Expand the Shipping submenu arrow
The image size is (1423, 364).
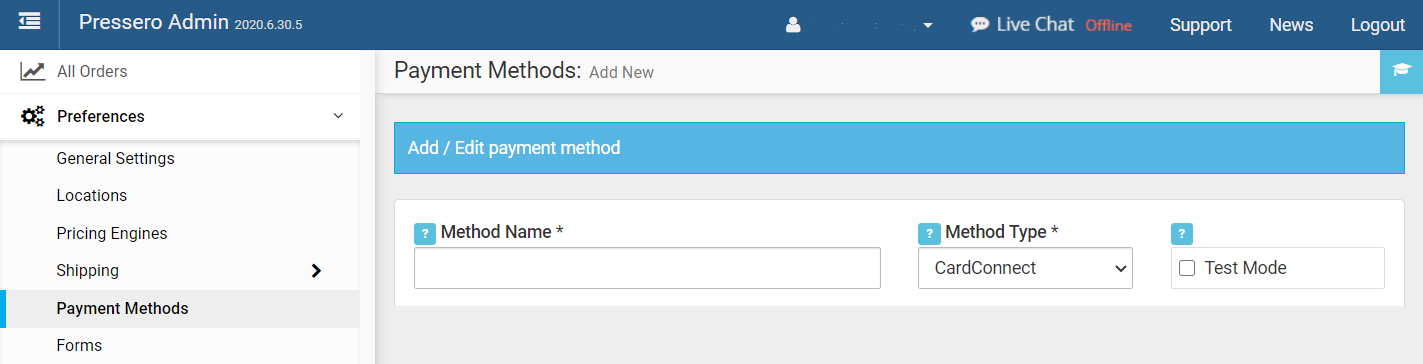point(316,270)
